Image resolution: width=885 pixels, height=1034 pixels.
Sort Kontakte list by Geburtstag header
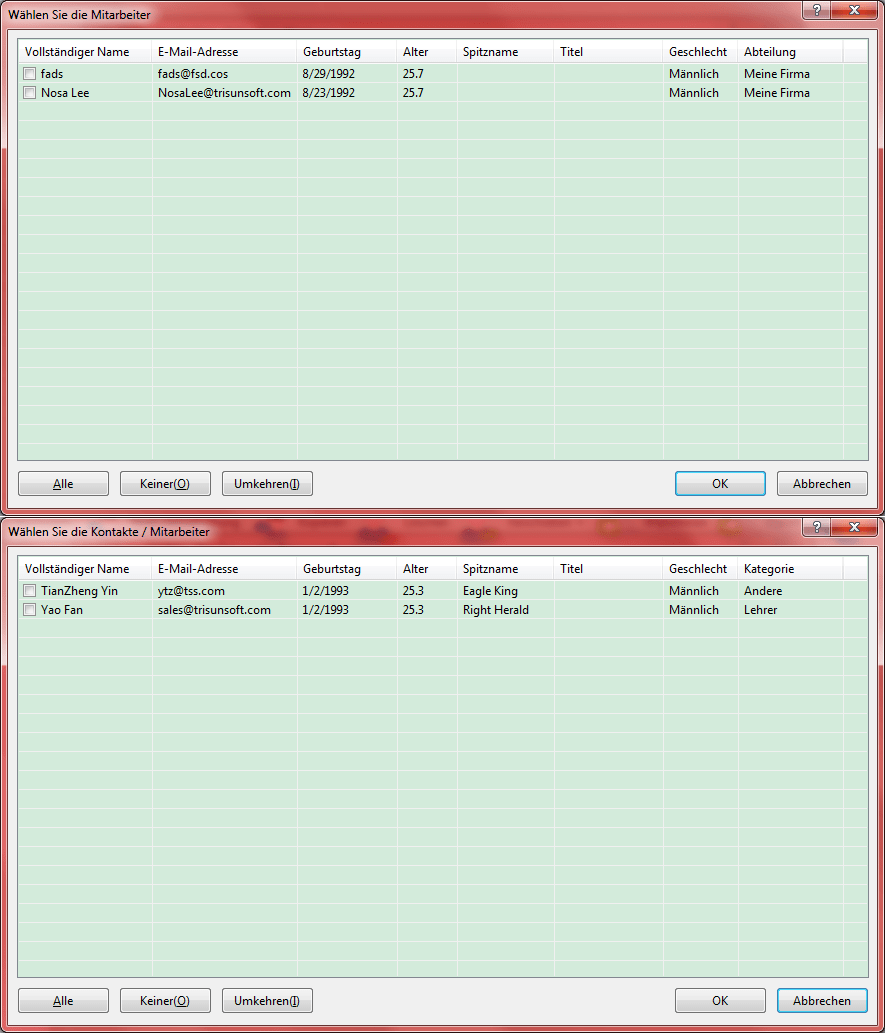(347, 568)
